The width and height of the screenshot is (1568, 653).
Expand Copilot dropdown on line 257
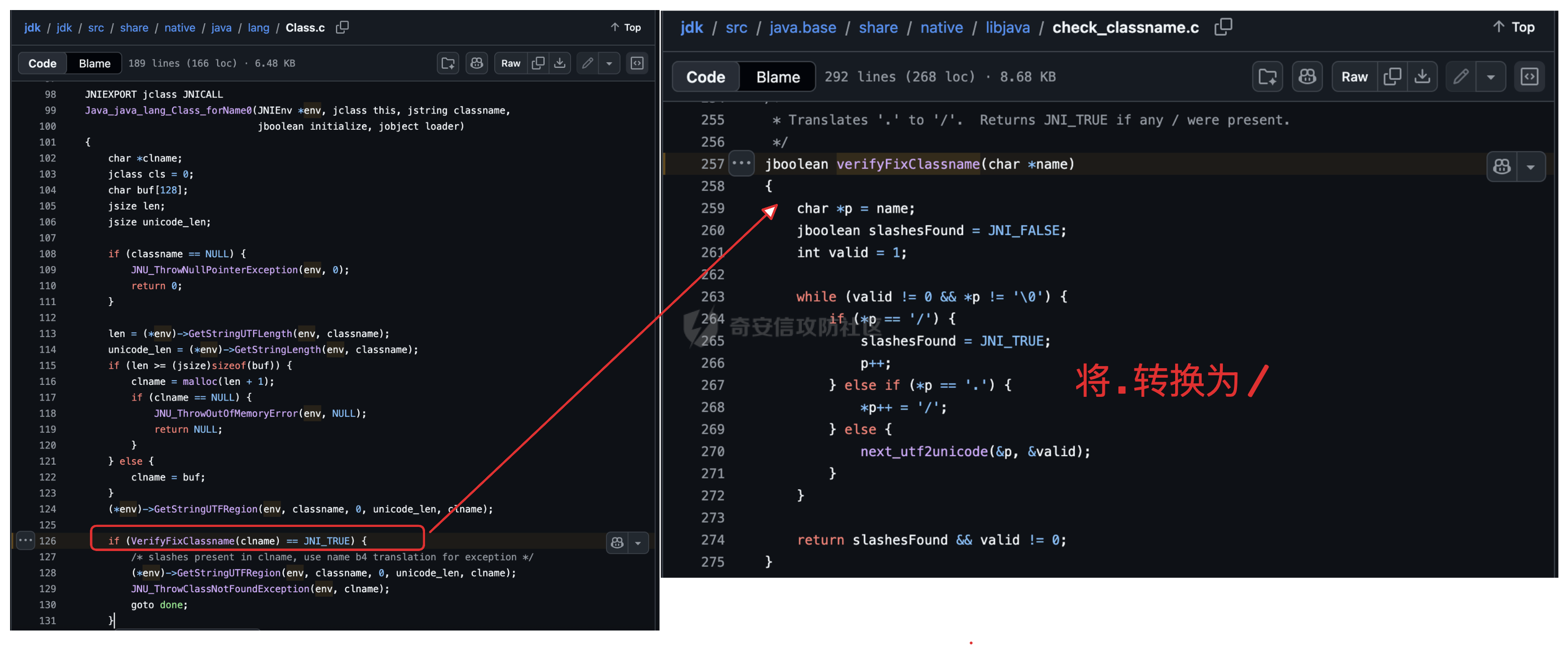pos(1530,166)
